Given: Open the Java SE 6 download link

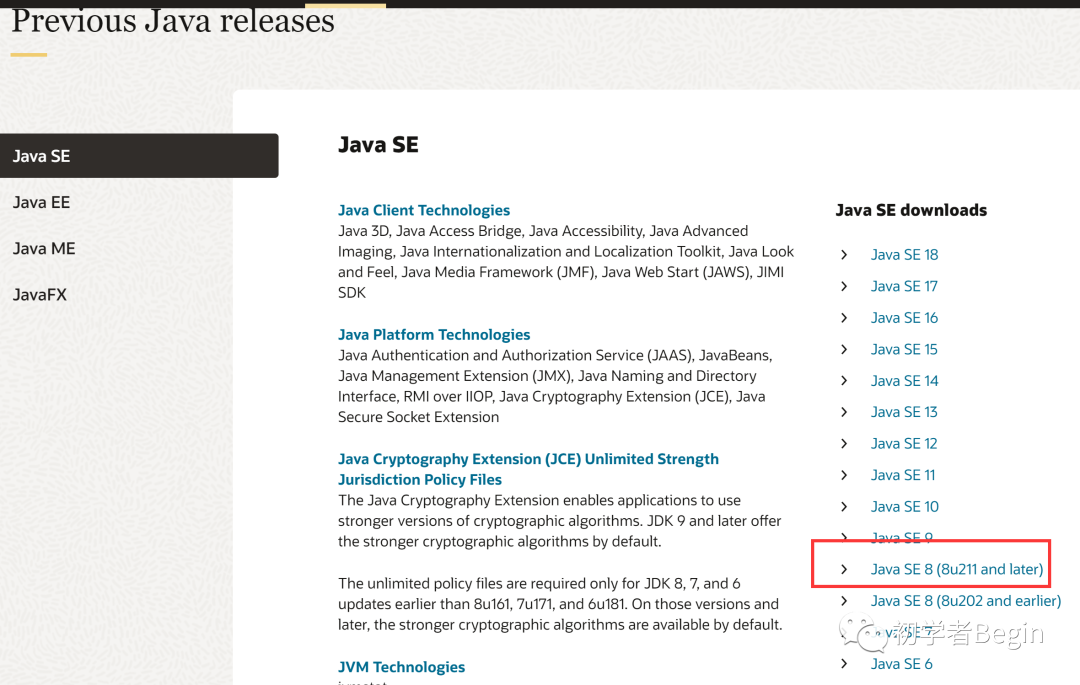Looking at the screenshot, I should [x=902, y=664].
